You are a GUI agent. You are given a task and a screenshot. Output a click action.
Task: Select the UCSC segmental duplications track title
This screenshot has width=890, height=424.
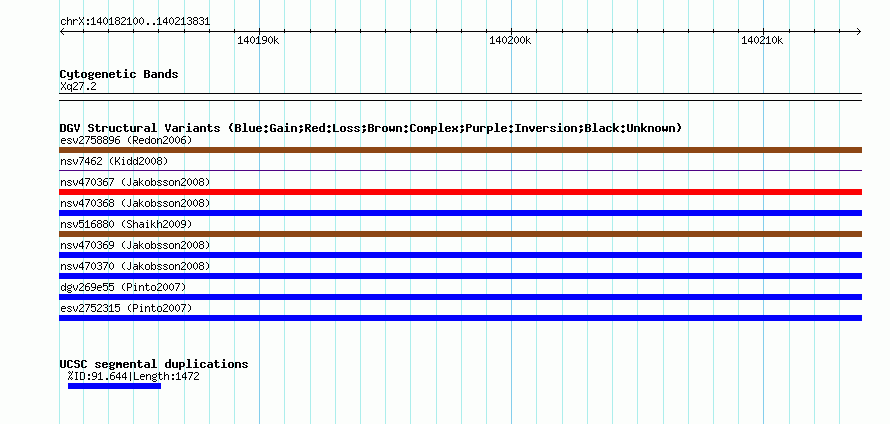[154, 364]
